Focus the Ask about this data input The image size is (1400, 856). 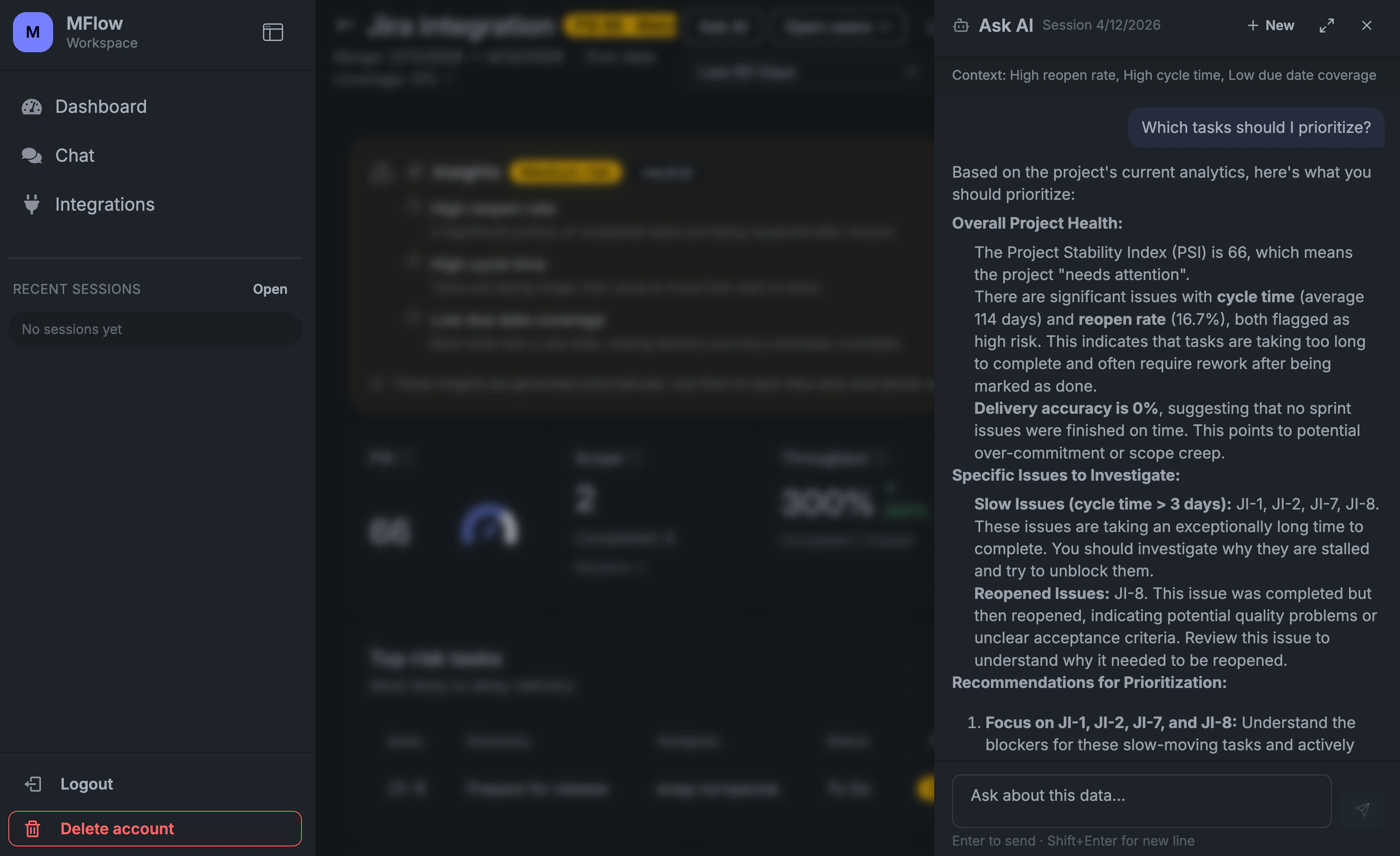tap(1142, 801)
